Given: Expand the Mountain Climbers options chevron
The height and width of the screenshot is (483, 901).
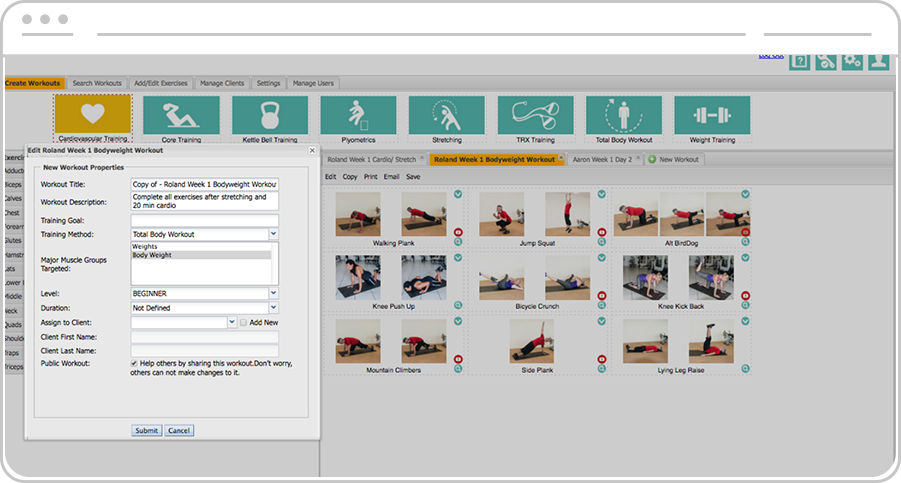Looking at the screenshot, I should (458, 321).
